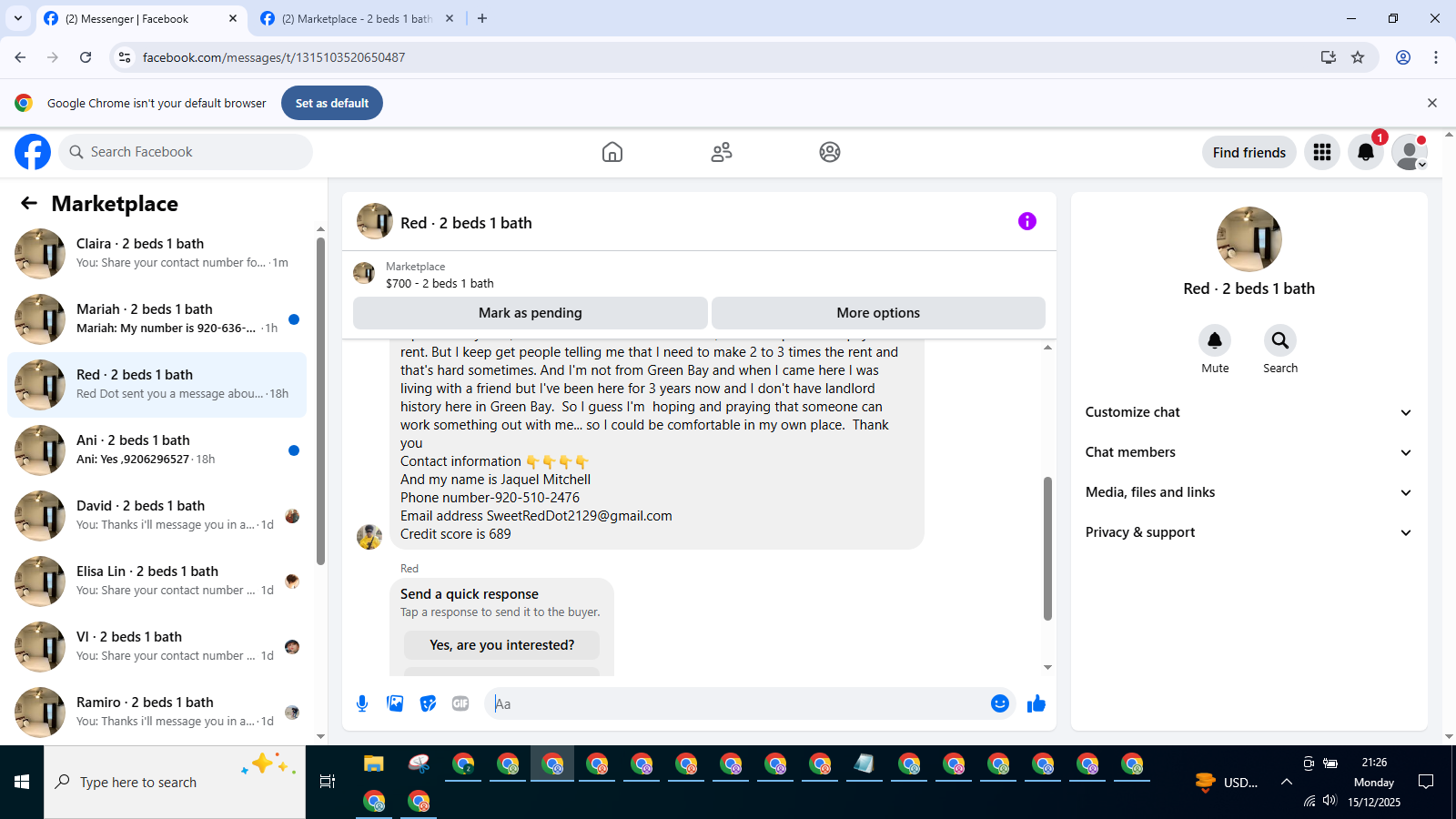Open the Chrome three-dot menu
Image resolution: width=1456 pixels, height=819 pixels.
click(x=1436, y=57)
